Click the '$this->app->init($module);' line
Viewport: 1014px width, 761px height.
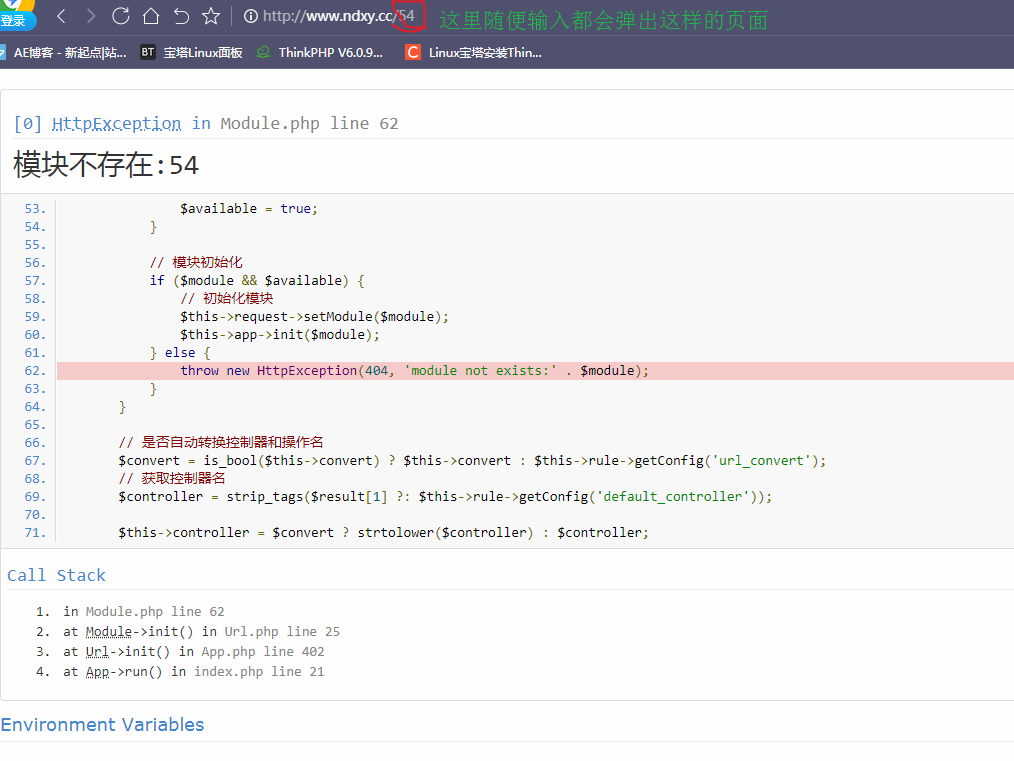tap(280, 335)
